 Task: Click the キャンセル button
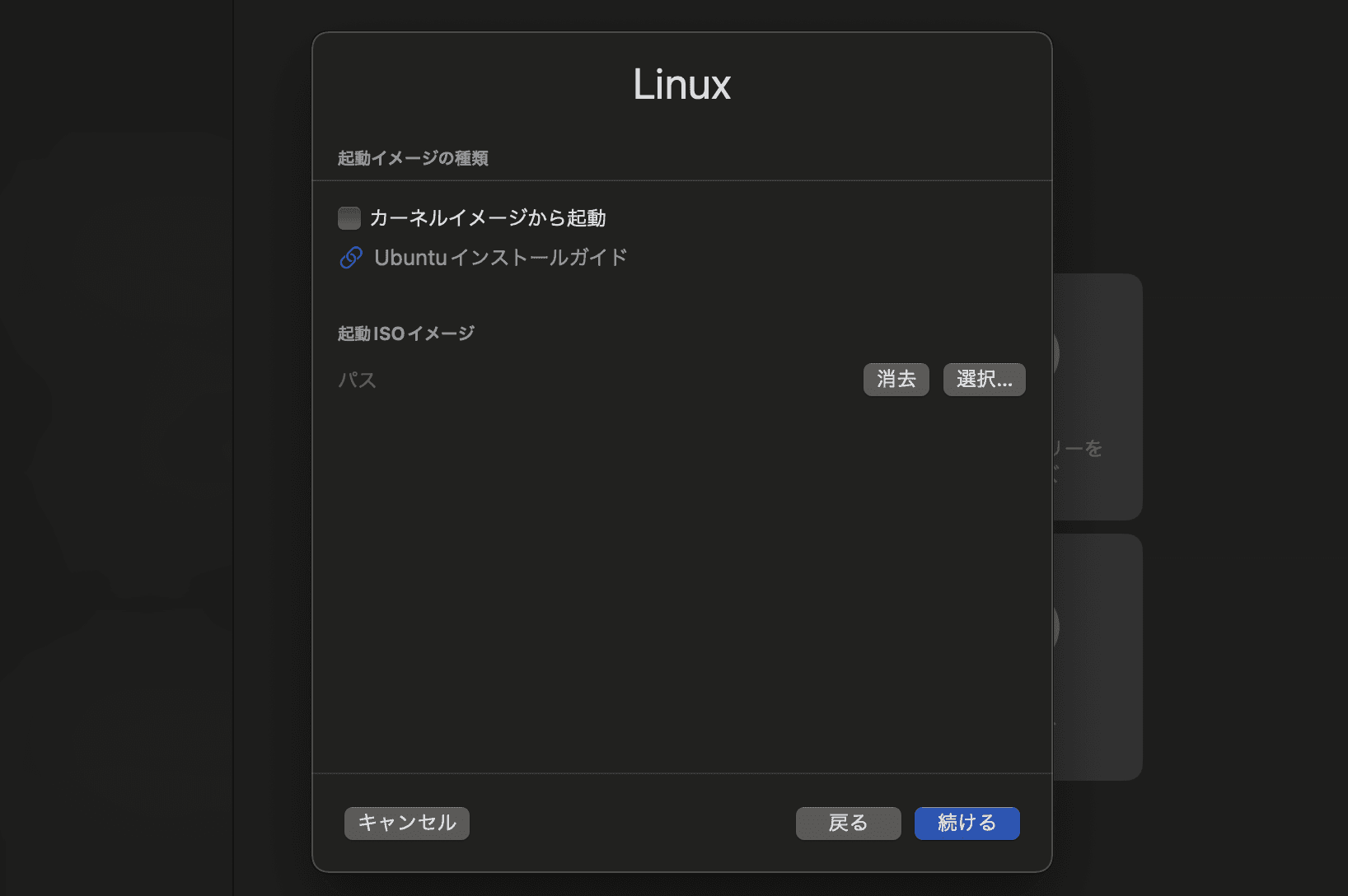click(407, 823)
